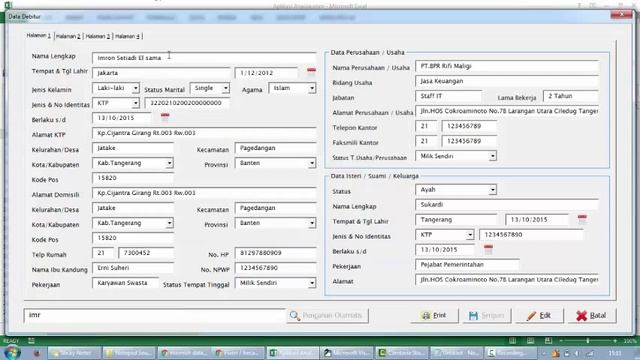Click Lama Bekerja field showing 2 Tahun
Screen dimensions: 640x360
coord(571,96)
